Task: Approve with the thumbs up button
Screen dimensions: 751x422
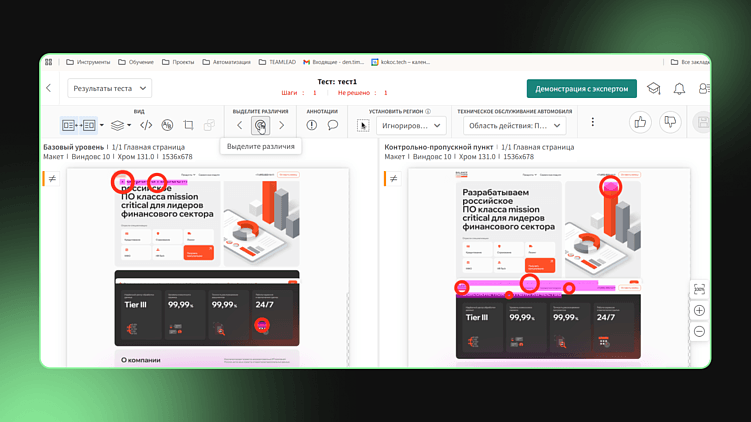Action: (640, 123)
